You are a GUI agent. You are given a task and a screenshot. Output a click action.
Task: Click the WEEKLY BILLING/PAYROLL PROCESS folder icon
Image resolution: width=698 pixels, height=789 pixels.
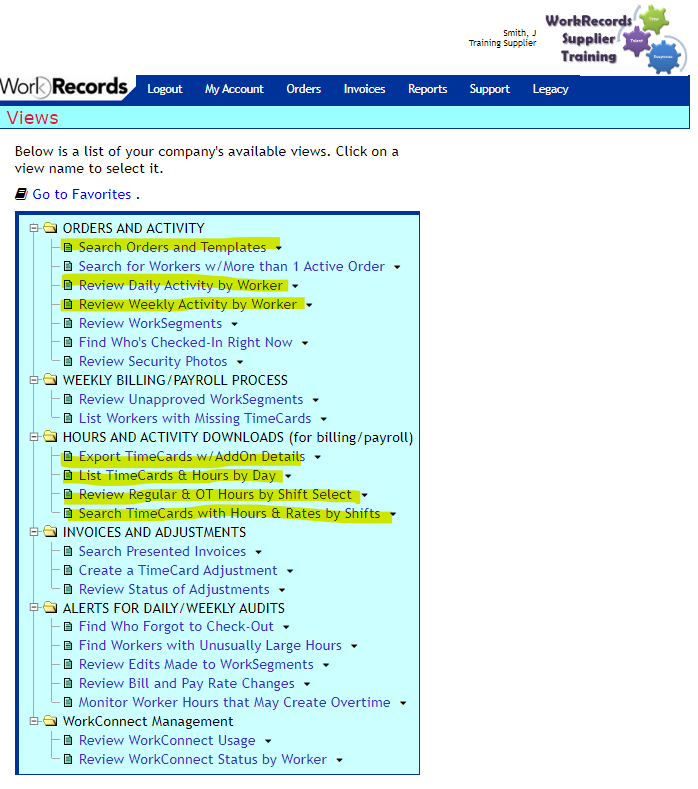tap(50, 380)
